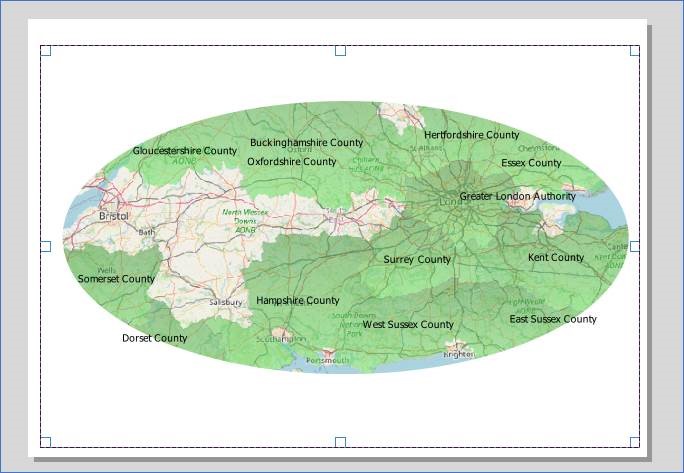This screenshot has width=684, height=473.
Task: Click the Hertfordshire County label
Action: (x=472, y=135)
